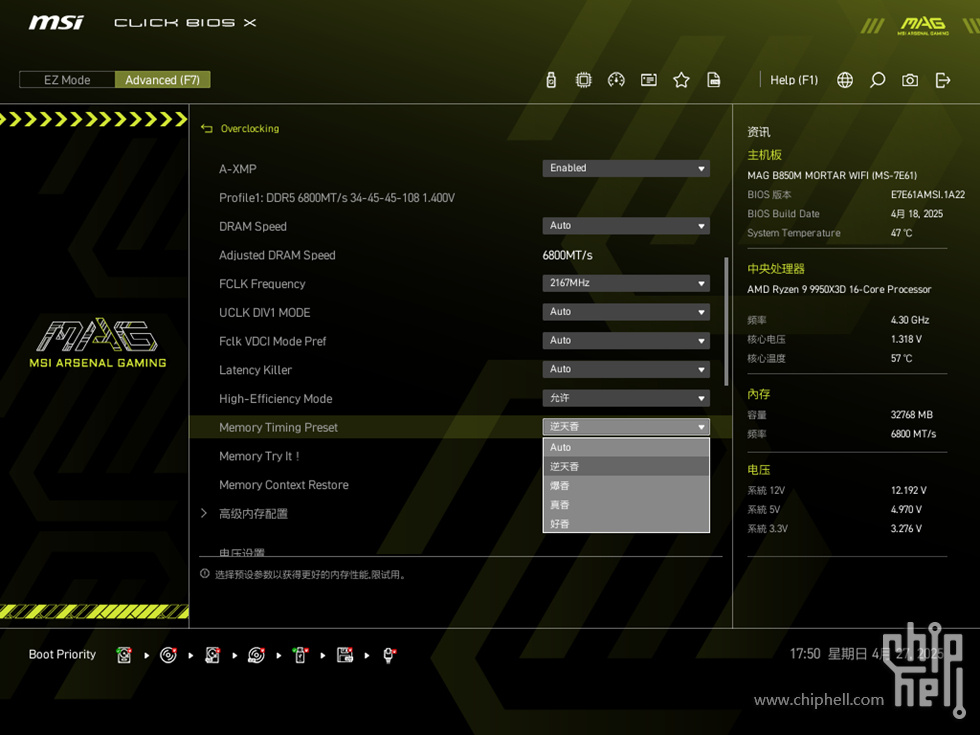
Task: Select the first hard disk boot icon
Action: pos(124,655)
